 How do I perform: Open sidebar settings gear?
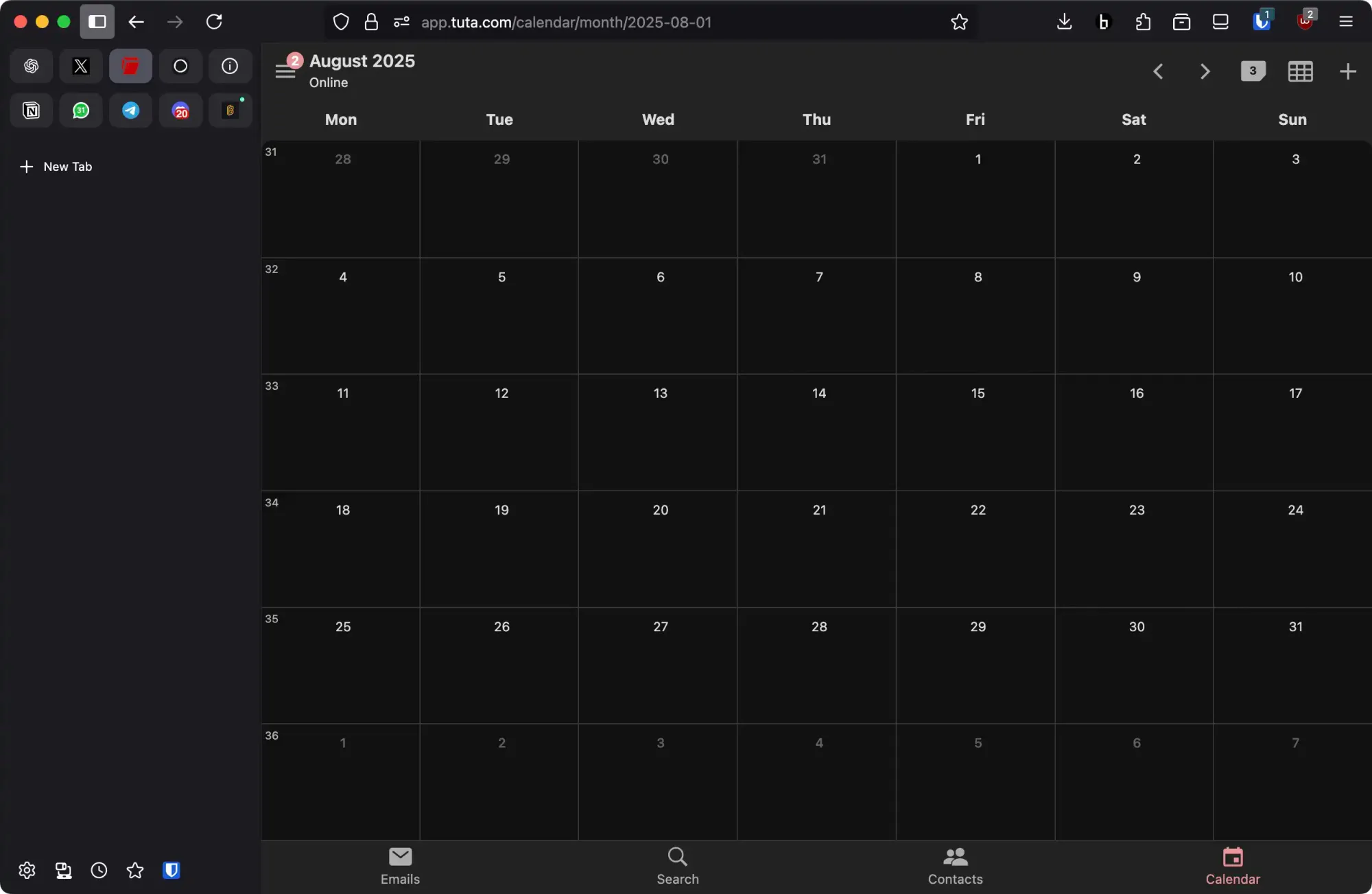coord(27,870)
